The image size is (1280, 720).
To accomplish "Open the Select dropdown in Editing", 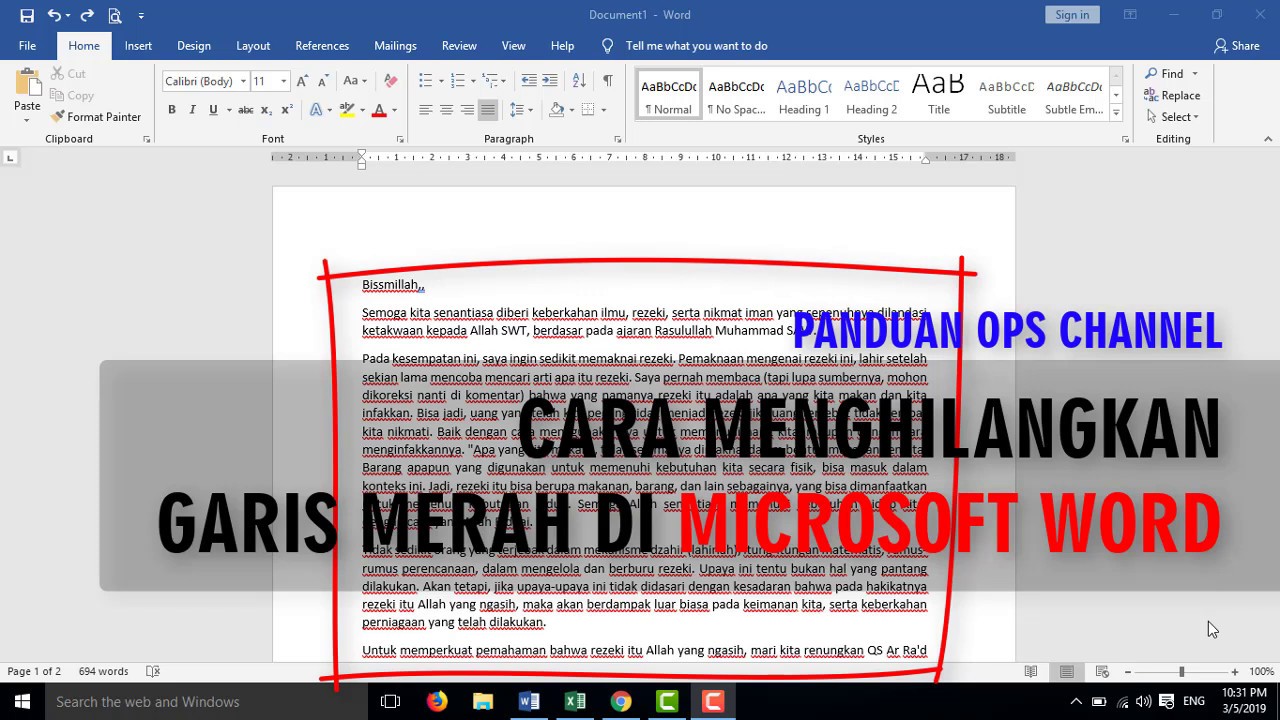I will [1172, 117].
